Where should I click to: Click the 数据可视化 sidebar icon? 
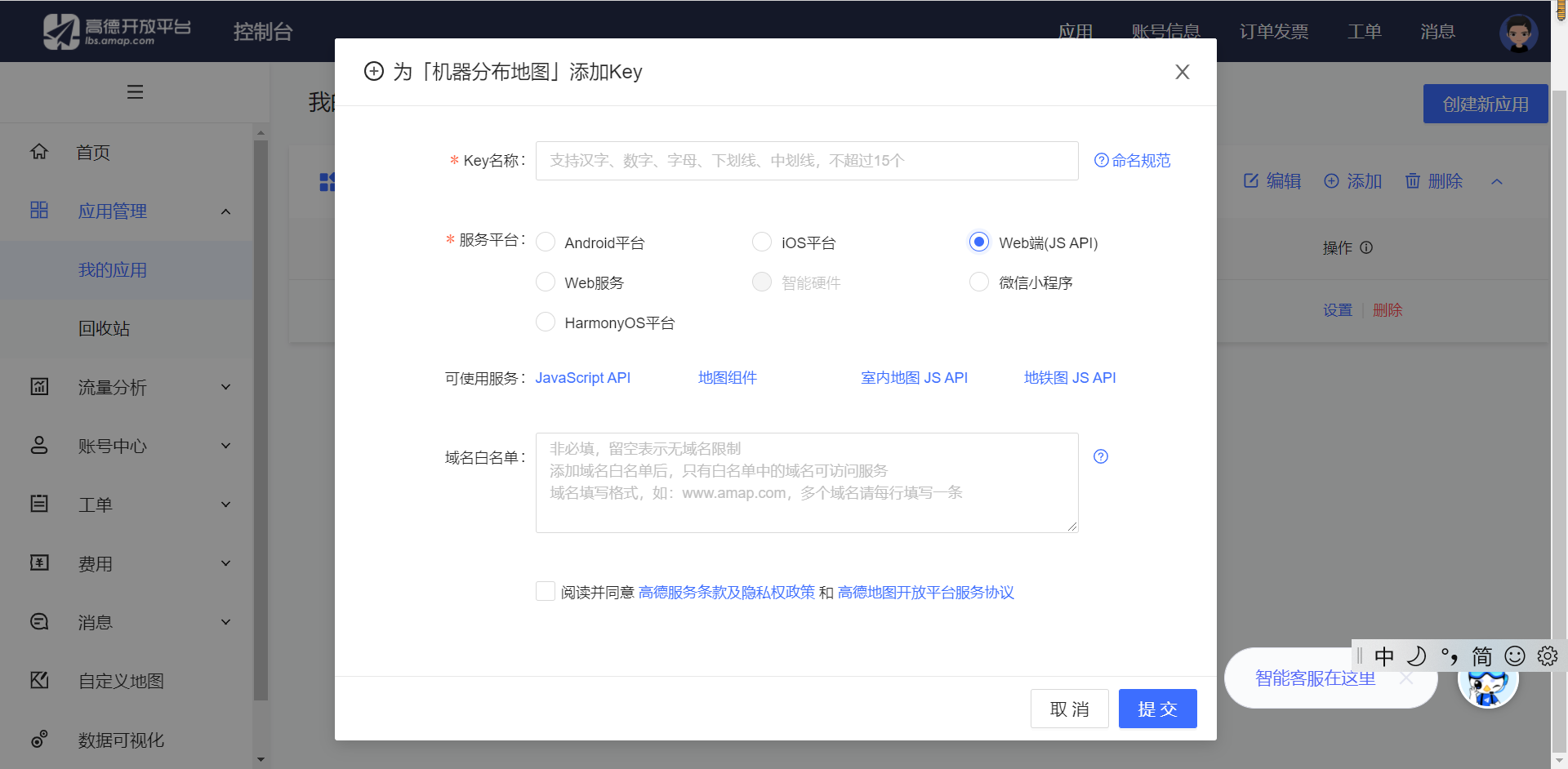[38, 739]
